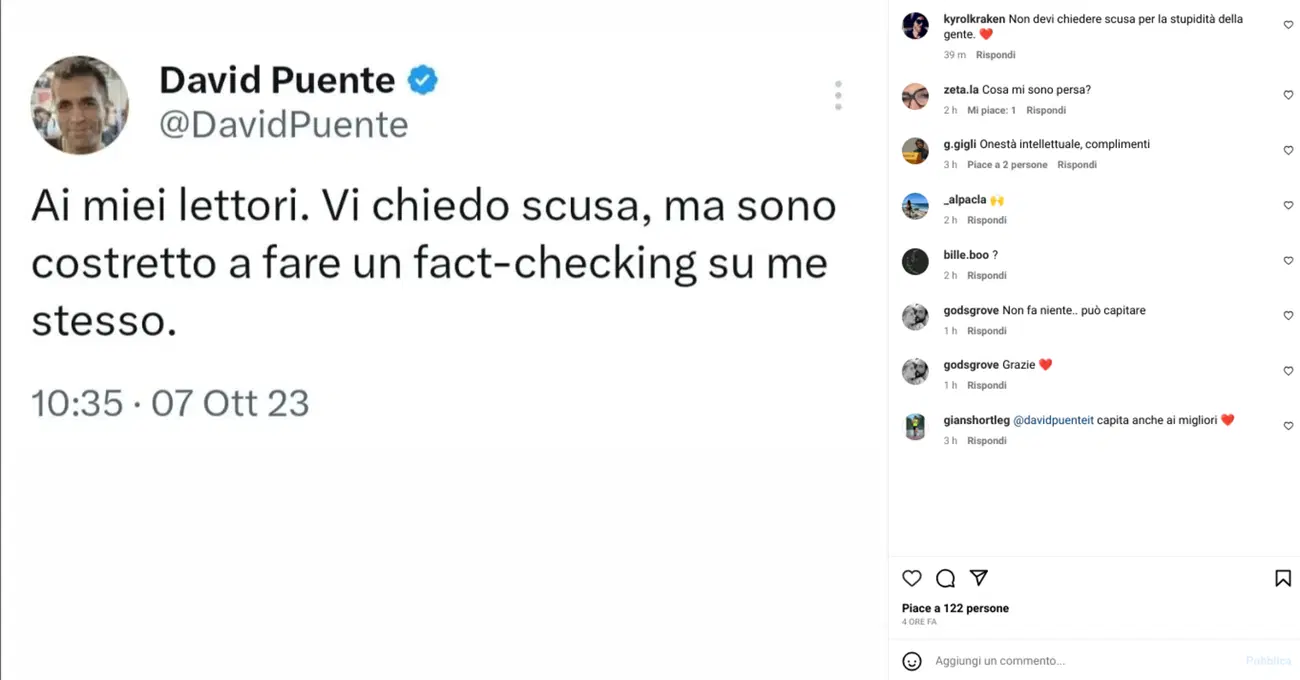Reply to bille.boo's comment
The image size is (1300, 680).
(x=986, y=275)
